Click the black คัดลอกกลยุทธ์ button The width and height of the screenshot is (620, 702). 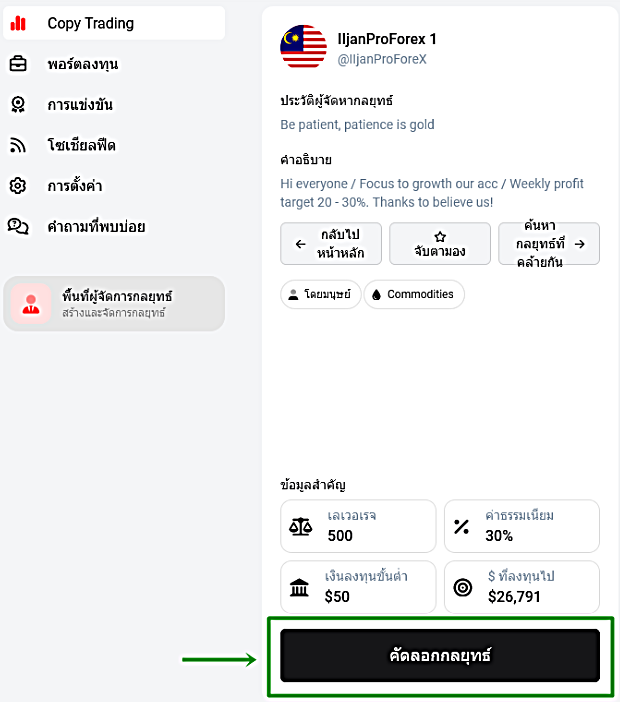coord(440,655)
